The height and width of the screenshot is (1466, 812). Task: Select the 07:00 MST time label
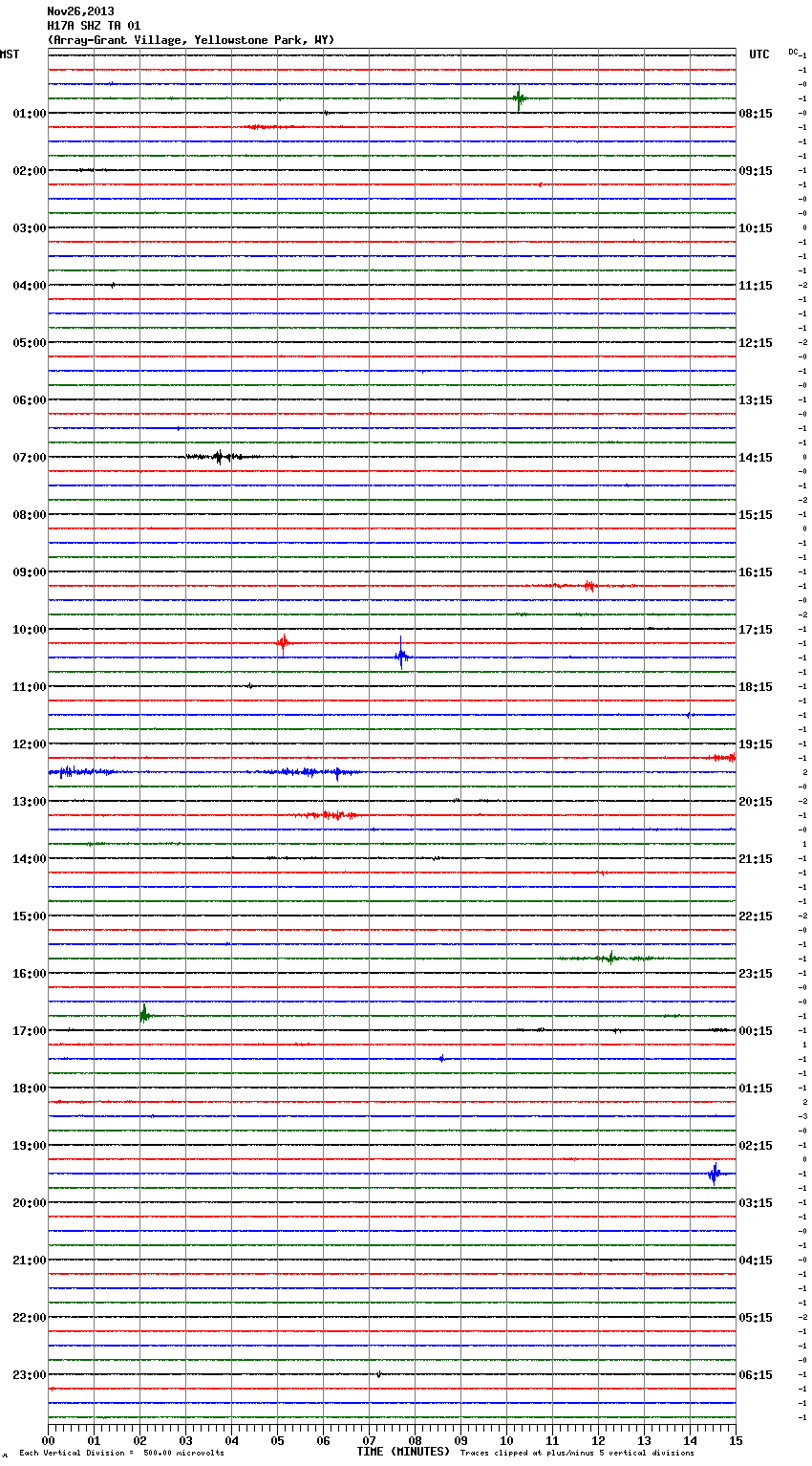[30, 458]
